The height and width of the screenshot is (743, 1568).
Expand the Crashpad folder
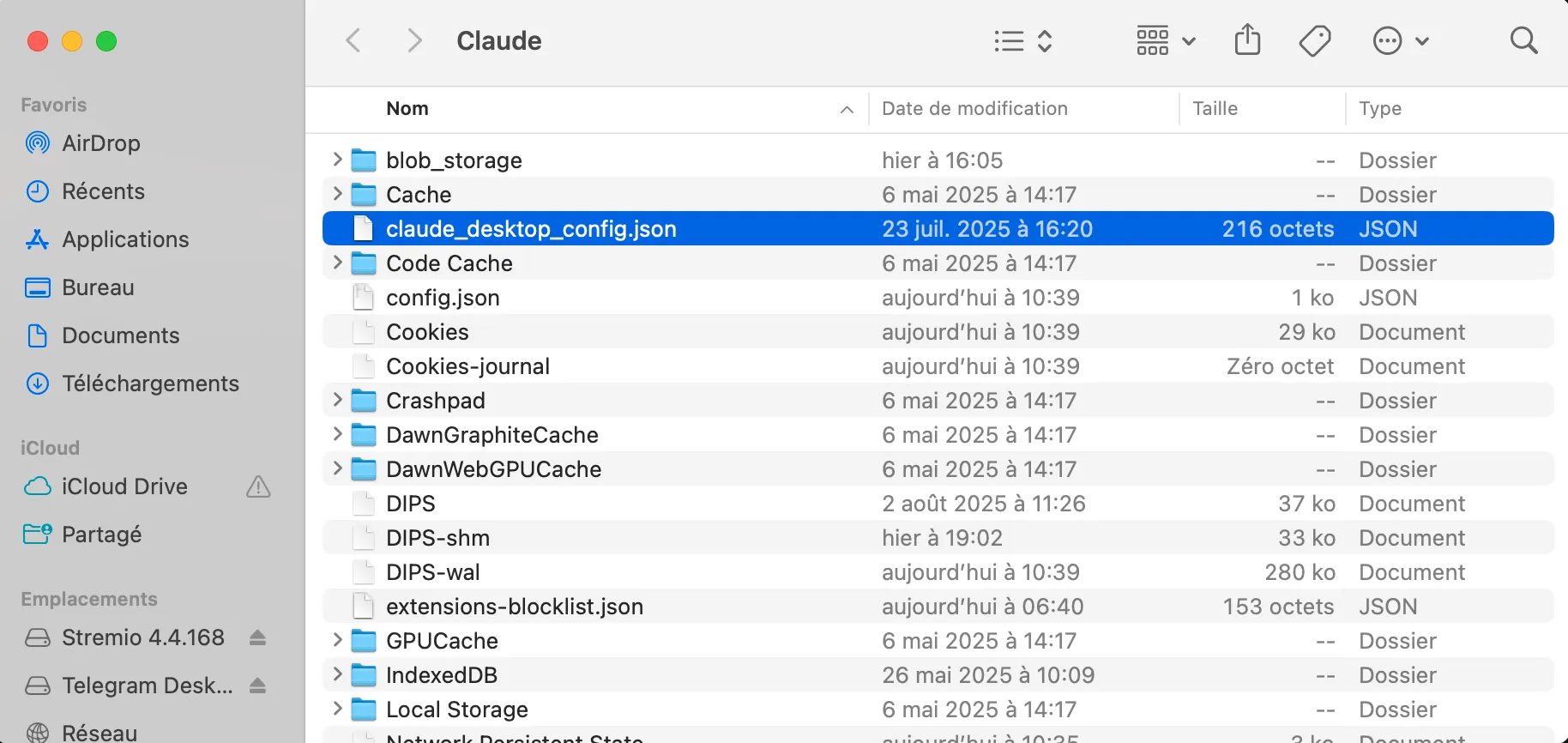[x=337, y=400]
